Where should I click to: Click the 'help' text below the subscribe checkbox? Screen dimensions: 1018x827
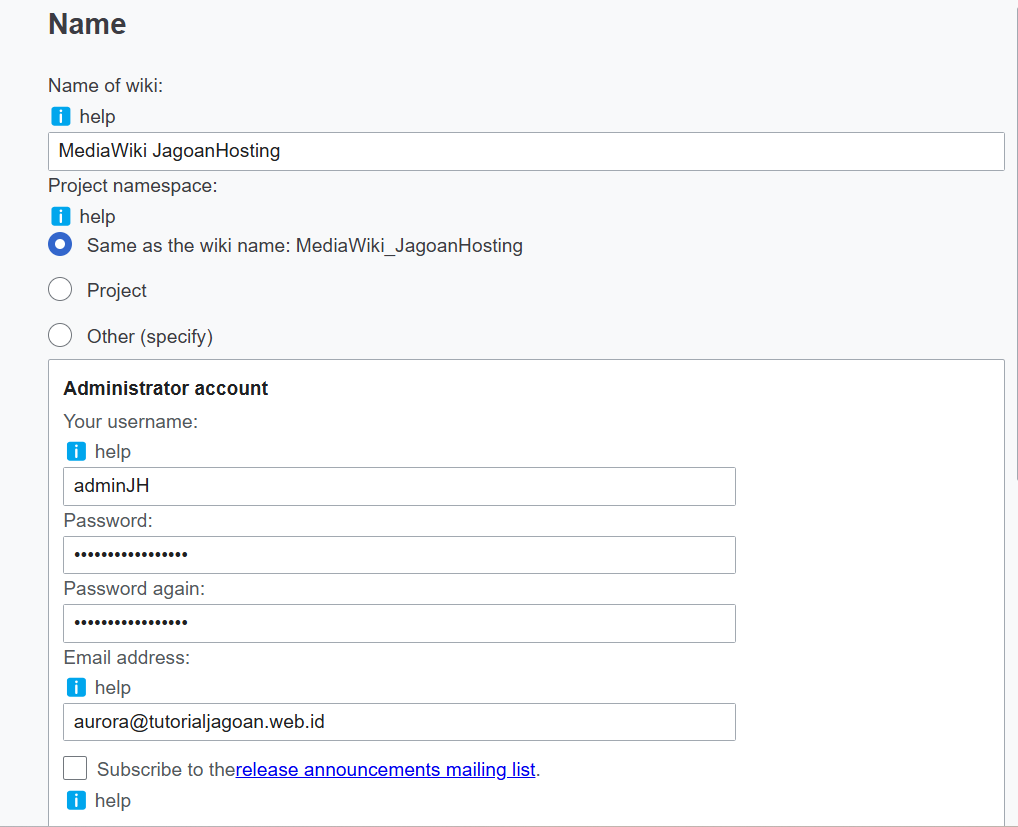click(113, 800)
